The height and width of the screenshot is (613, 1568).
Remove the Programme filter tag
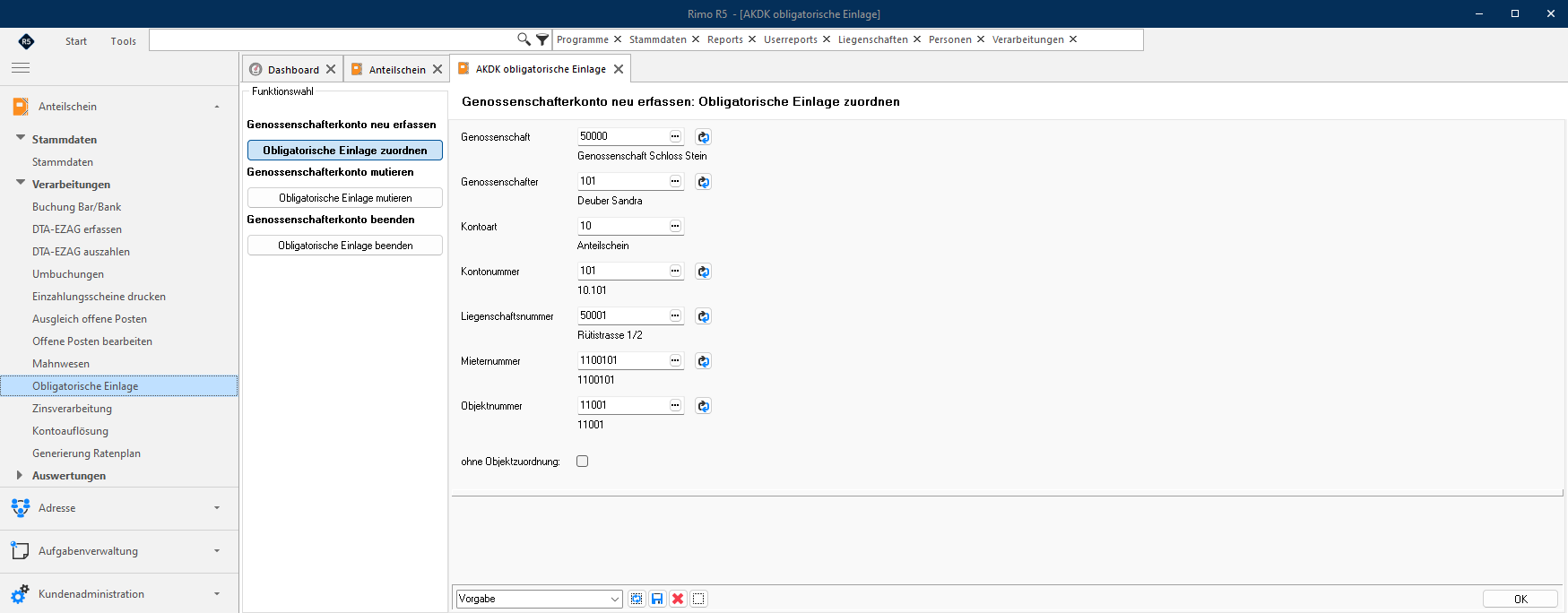tap(618, 39)
